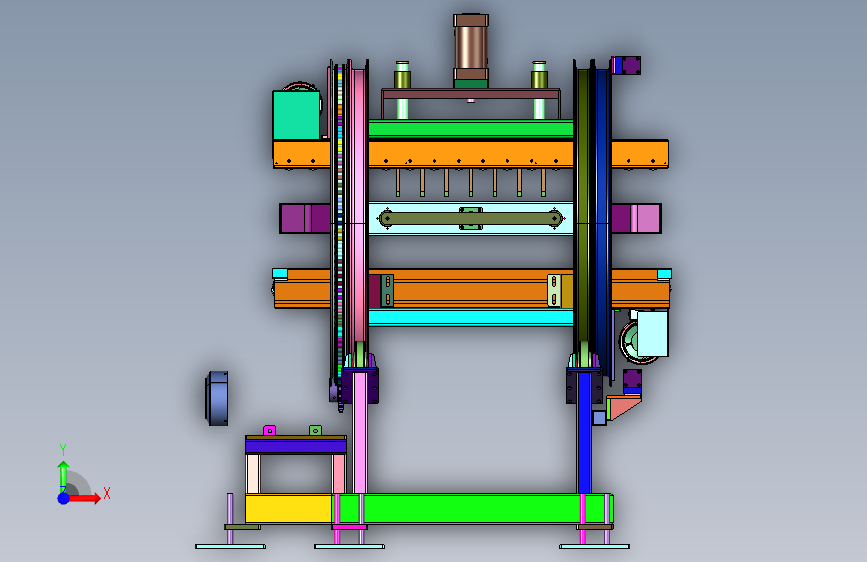Pick the detached blue-gray cylindrical part
The image size is (867, 562).
pyautogui.click(x=217, y=398)
